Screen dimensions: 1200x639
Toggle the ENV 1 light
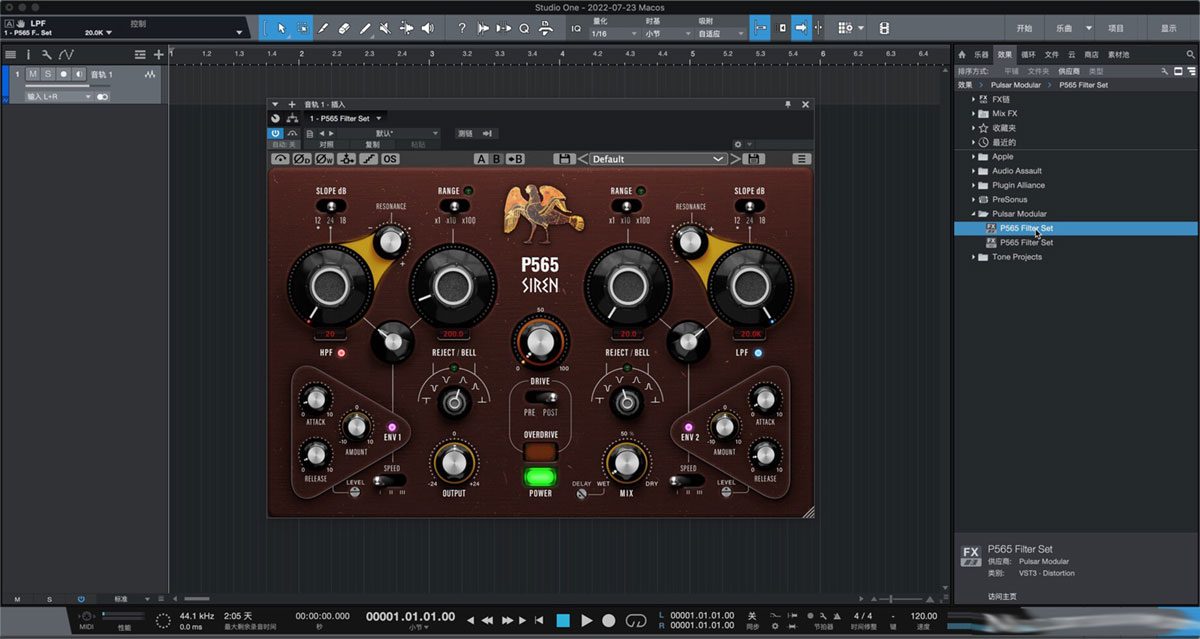pyautogui.click(x=392, y=427)
